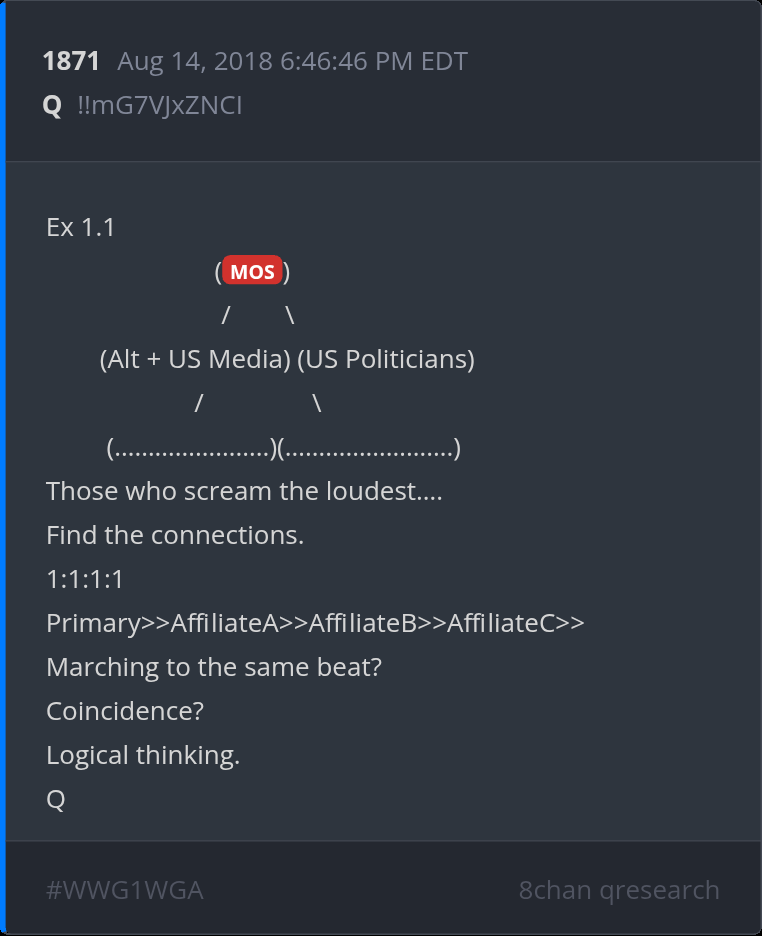Click "Marching to the same beat?" line
762x936 pixels.
click(214, 667)
